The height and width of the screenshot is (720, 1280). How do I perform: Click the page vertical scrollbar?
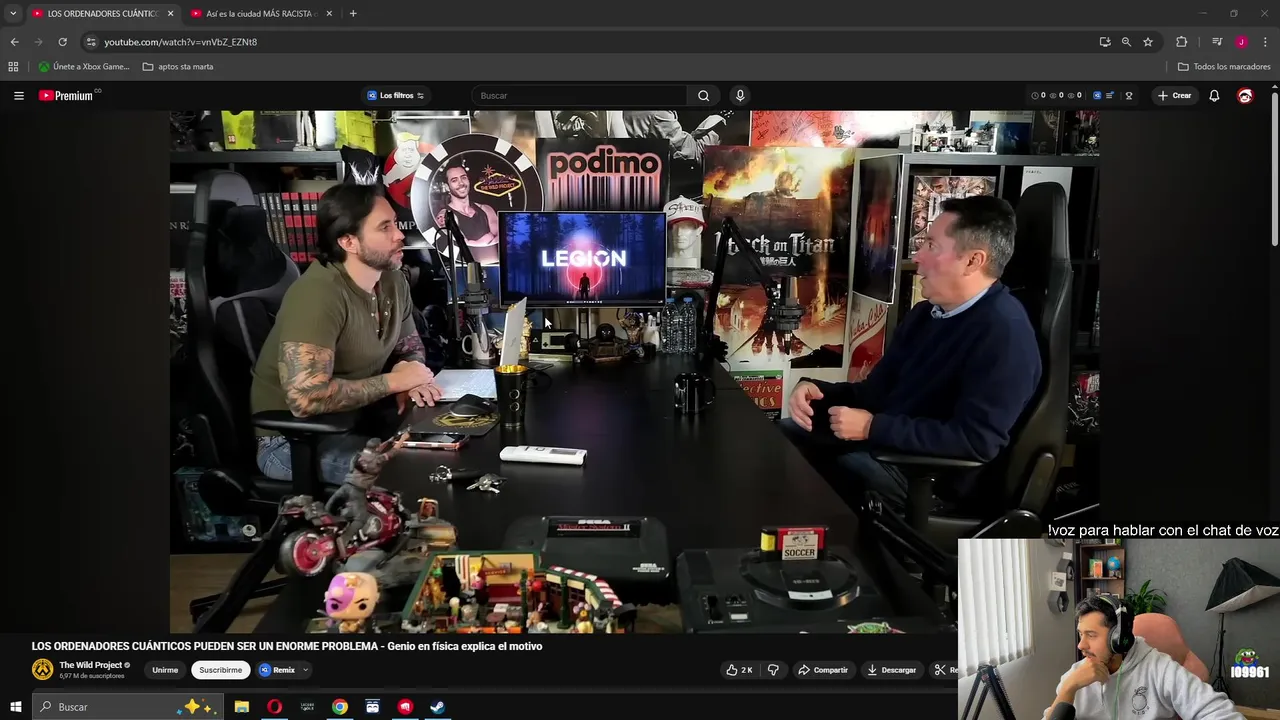(1275, 168)
